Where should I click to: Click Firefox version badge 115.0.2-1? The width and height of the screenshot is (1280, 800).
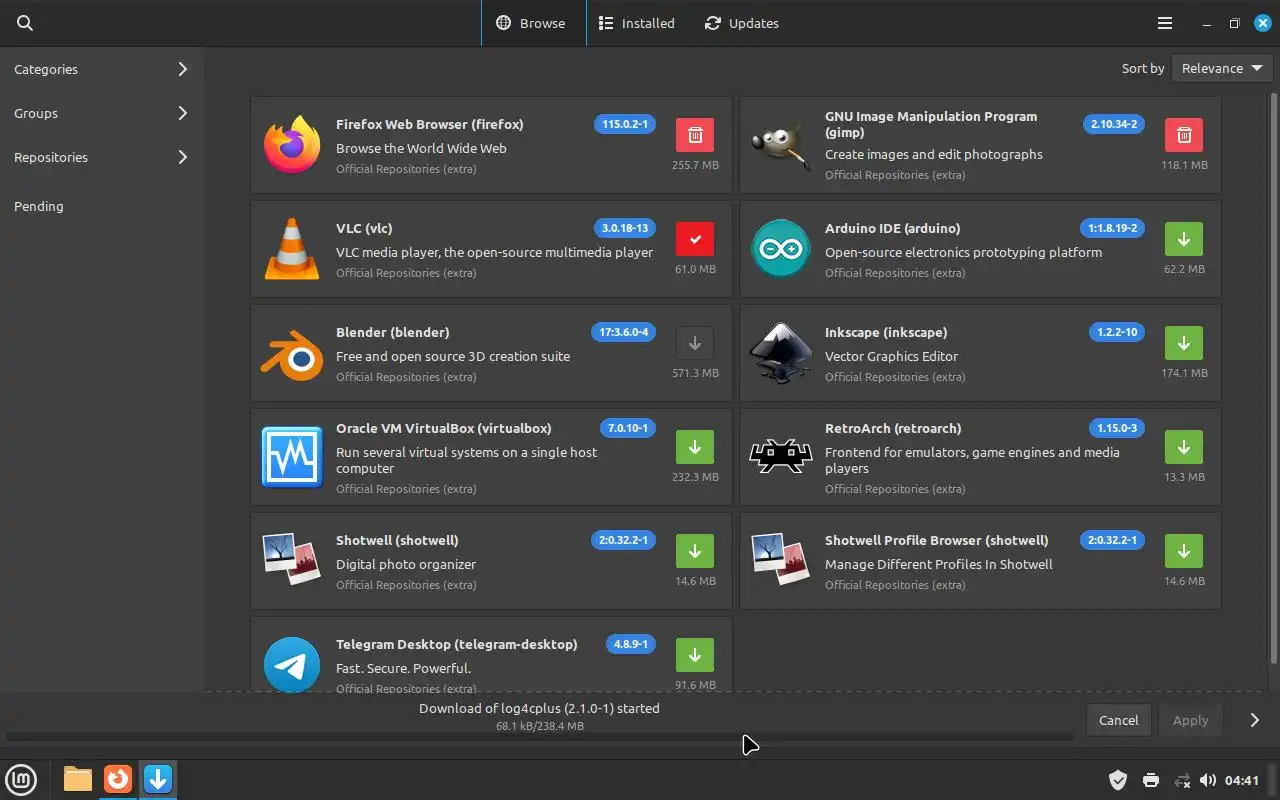click(x=625, y=124)
